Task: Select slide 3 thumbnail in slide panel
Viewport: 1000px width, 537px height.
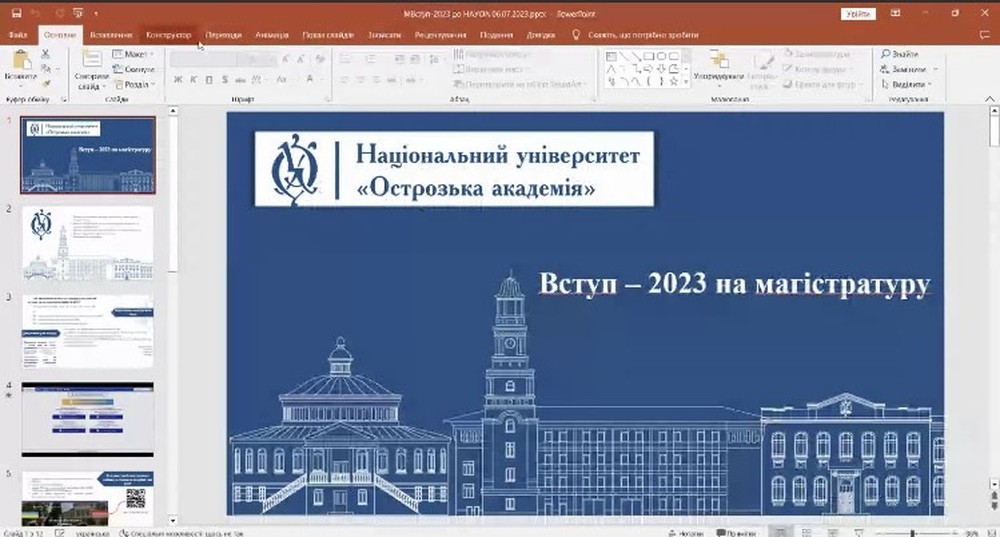Action: 88,331
